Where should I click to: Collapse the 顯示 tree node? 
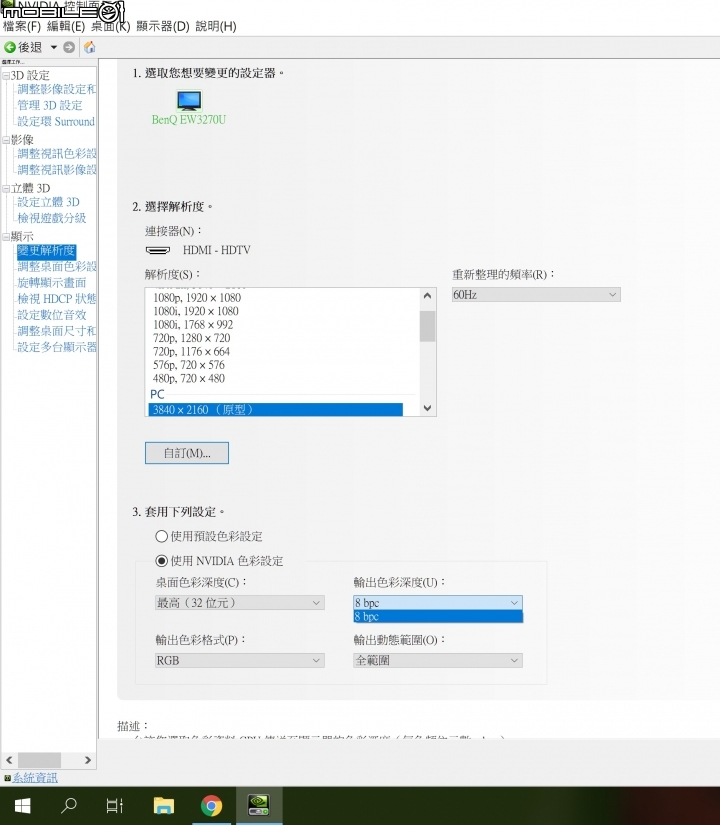(6, 237)
